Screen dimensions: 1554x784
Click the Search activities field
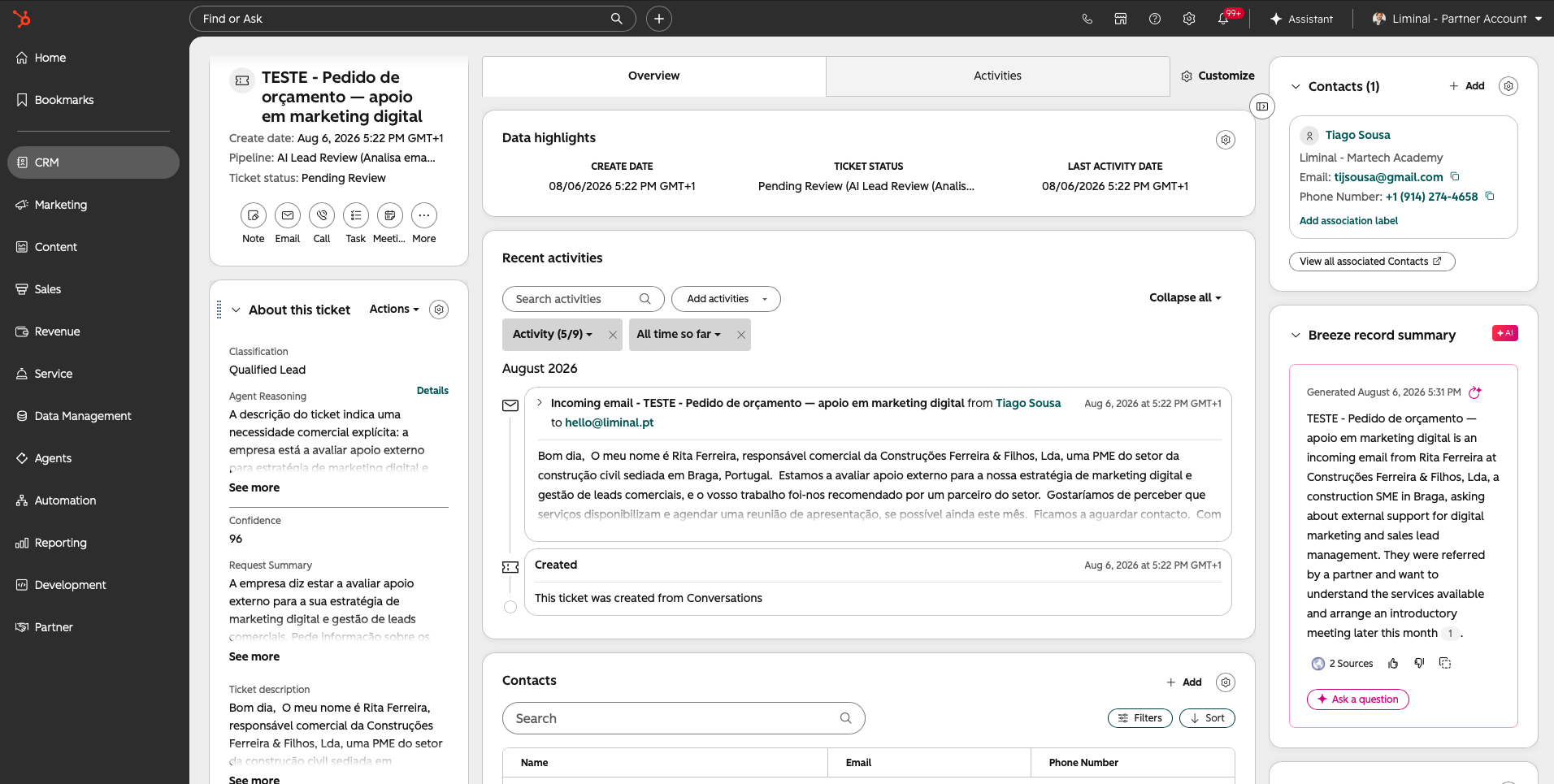click(583, 299)
